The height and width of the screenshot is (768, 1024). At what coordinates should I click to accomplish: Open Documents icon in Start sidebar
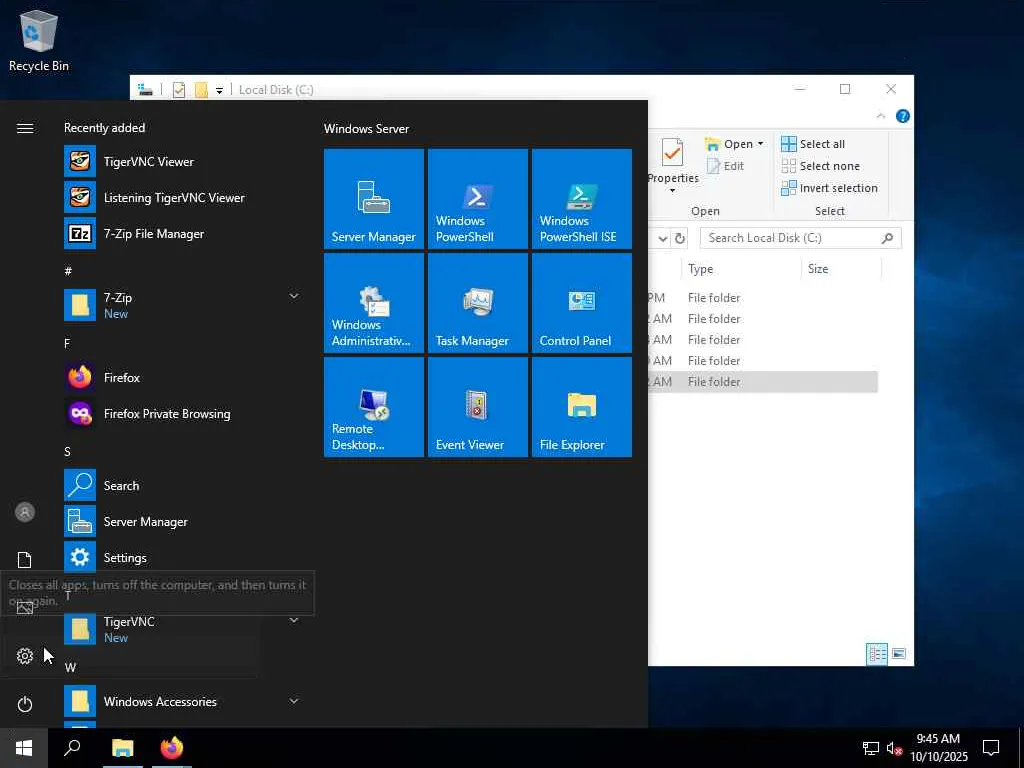tap(25, 560)
